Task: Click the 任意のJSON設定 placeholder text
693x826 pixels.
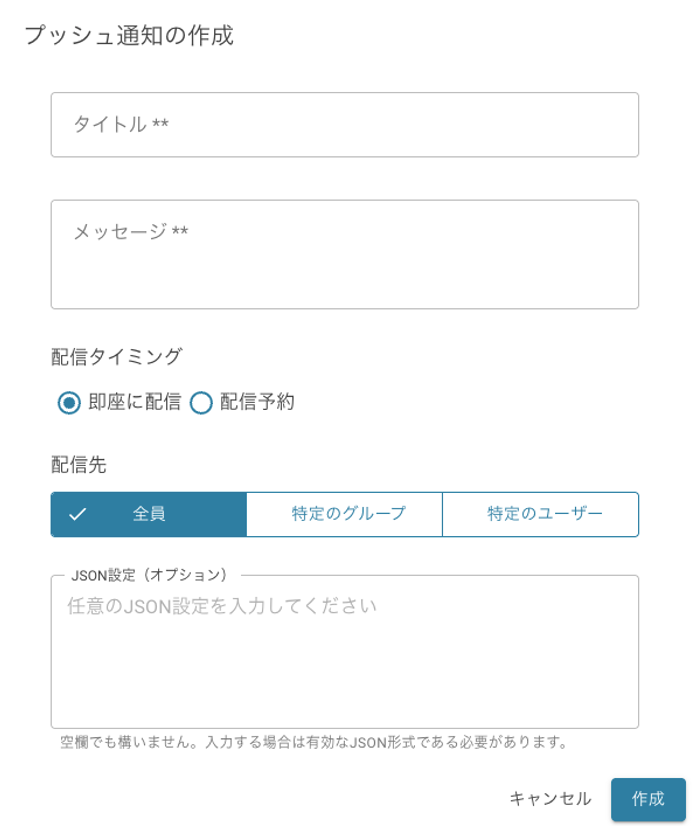Action: [x=222, y=606]
